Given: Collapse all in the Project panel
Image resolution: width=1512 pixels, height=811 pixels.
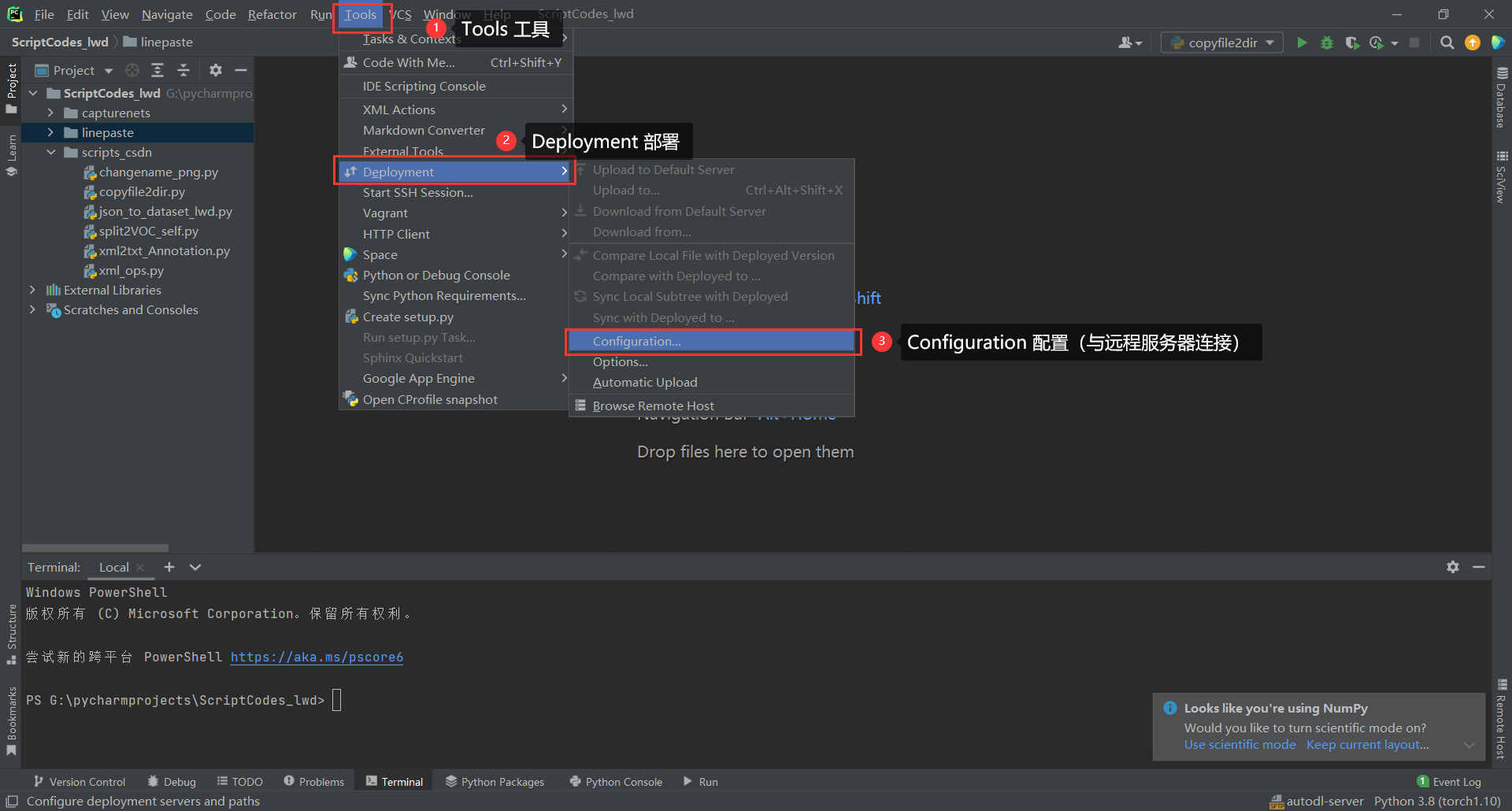Looking at the screenshot, I should point(183,70).
